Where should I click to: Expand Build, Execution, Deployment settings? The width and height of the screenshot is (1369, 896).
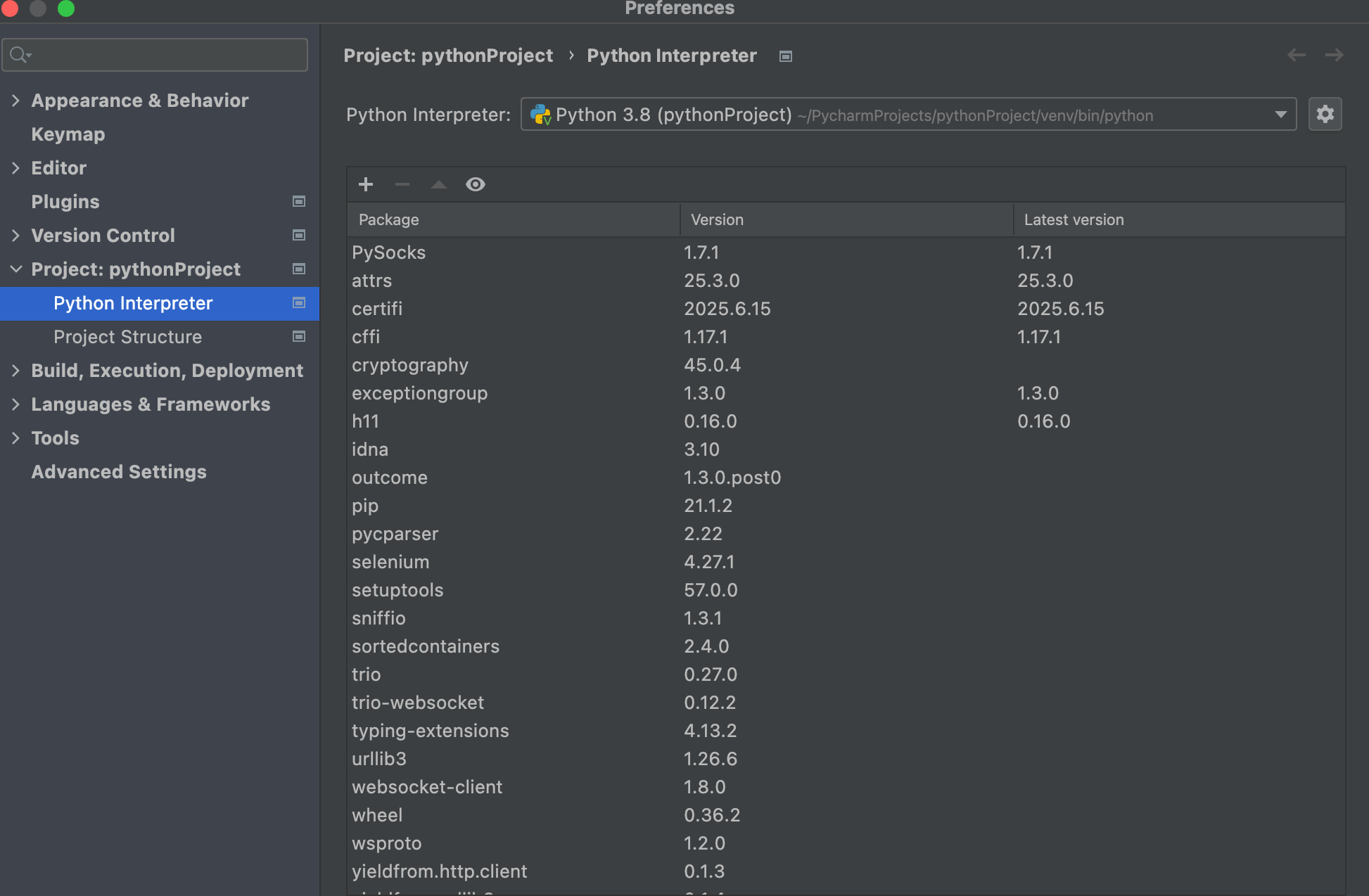pyautogui.click(x=15, y=371)
